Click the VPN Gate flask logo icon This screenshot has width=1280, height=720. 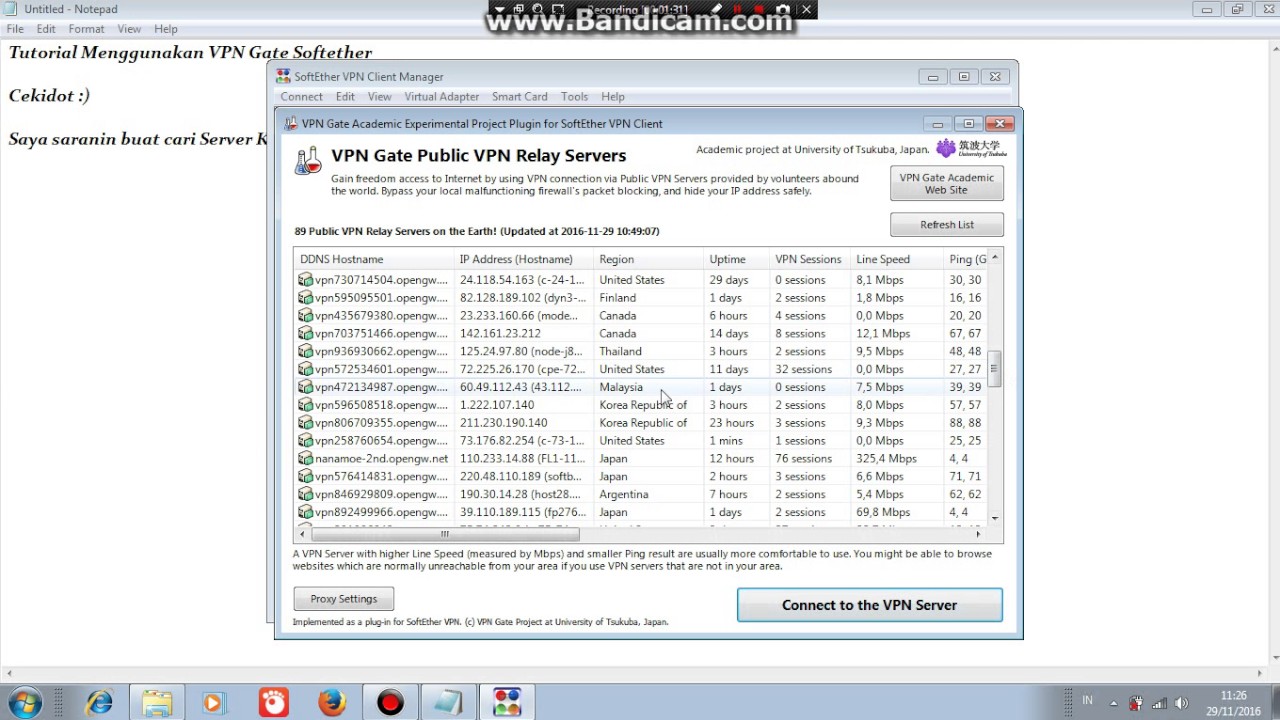[x=308, y=160]
